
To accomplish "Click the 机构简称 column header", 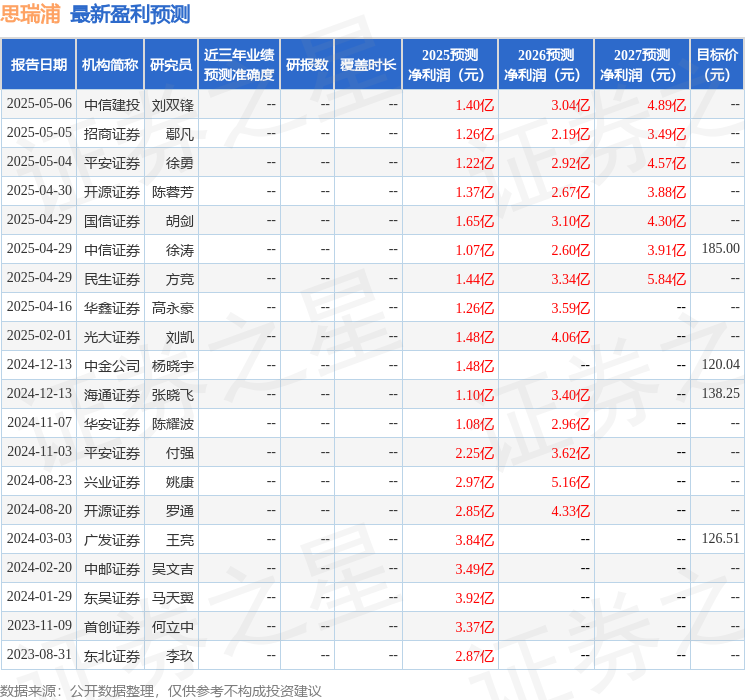I will click(x=110, y=65).
